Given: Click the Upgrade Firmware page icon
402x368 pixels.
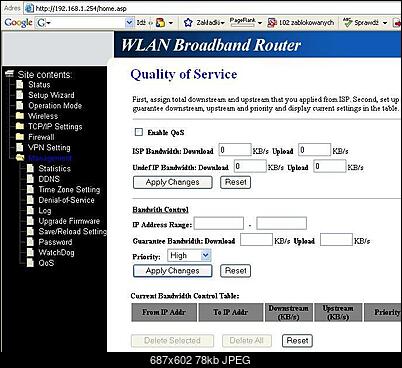Looking at the screenshot, I should click(30, 221).
